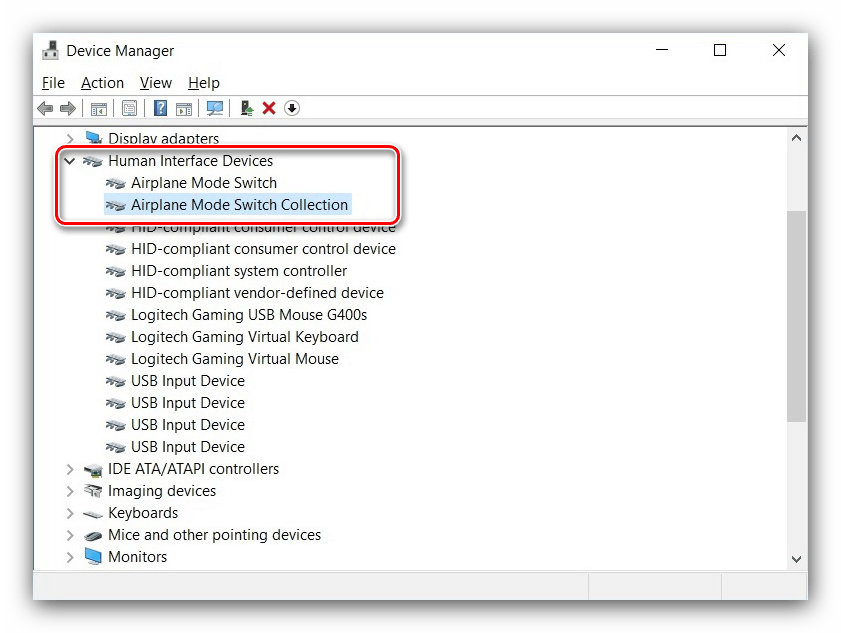Click the scrollbar down arrow
841x633 pixels.
796,559
